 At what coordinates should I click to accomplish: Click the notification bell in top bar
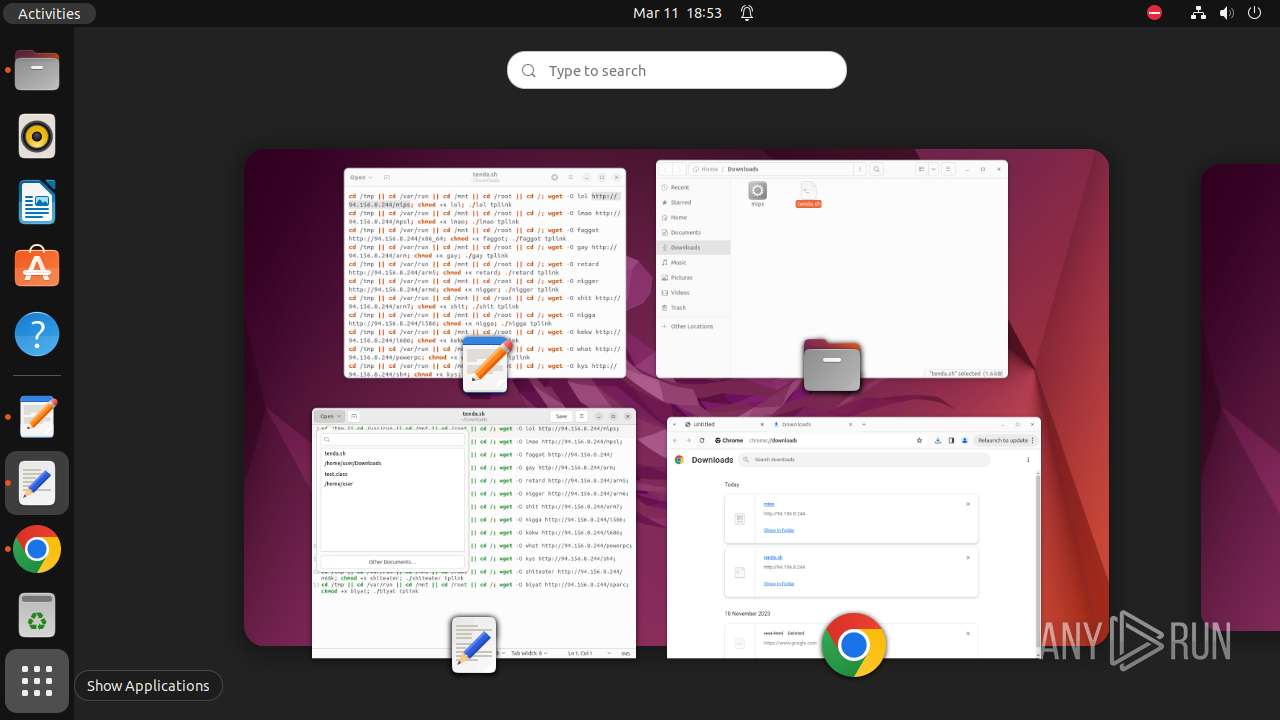746,13
